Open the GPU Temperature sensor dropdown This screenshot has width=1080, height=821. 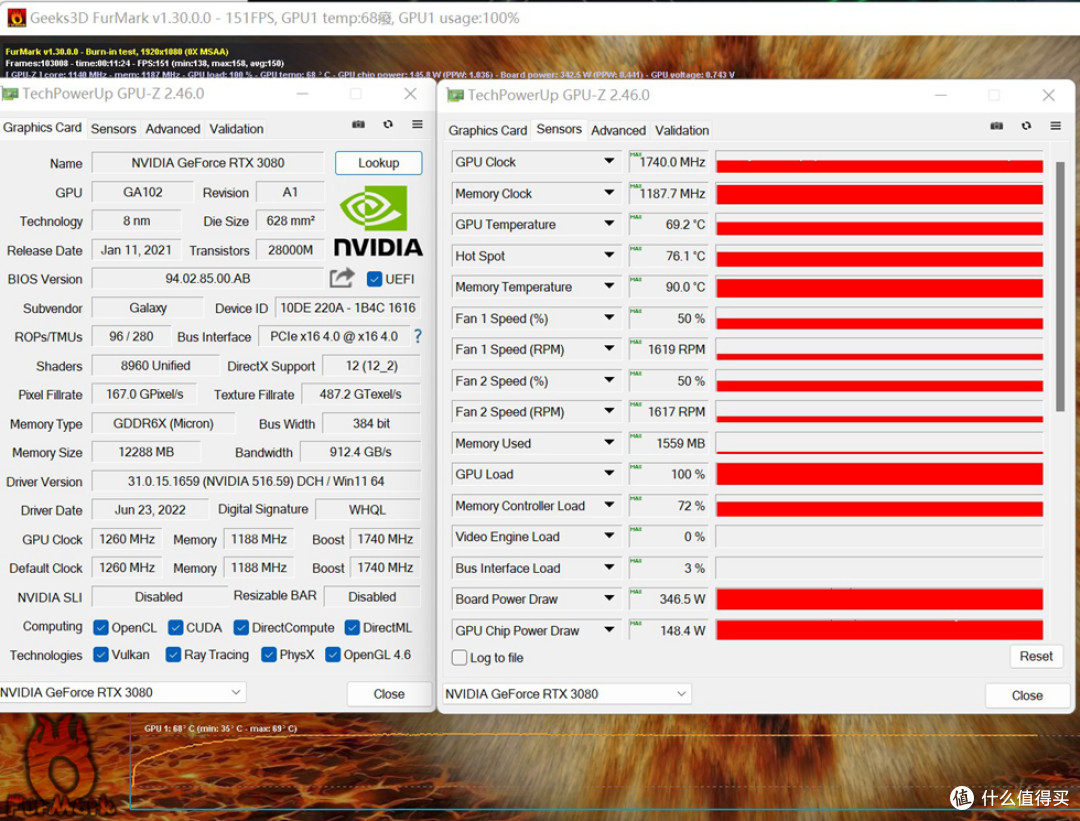[609, 224]
